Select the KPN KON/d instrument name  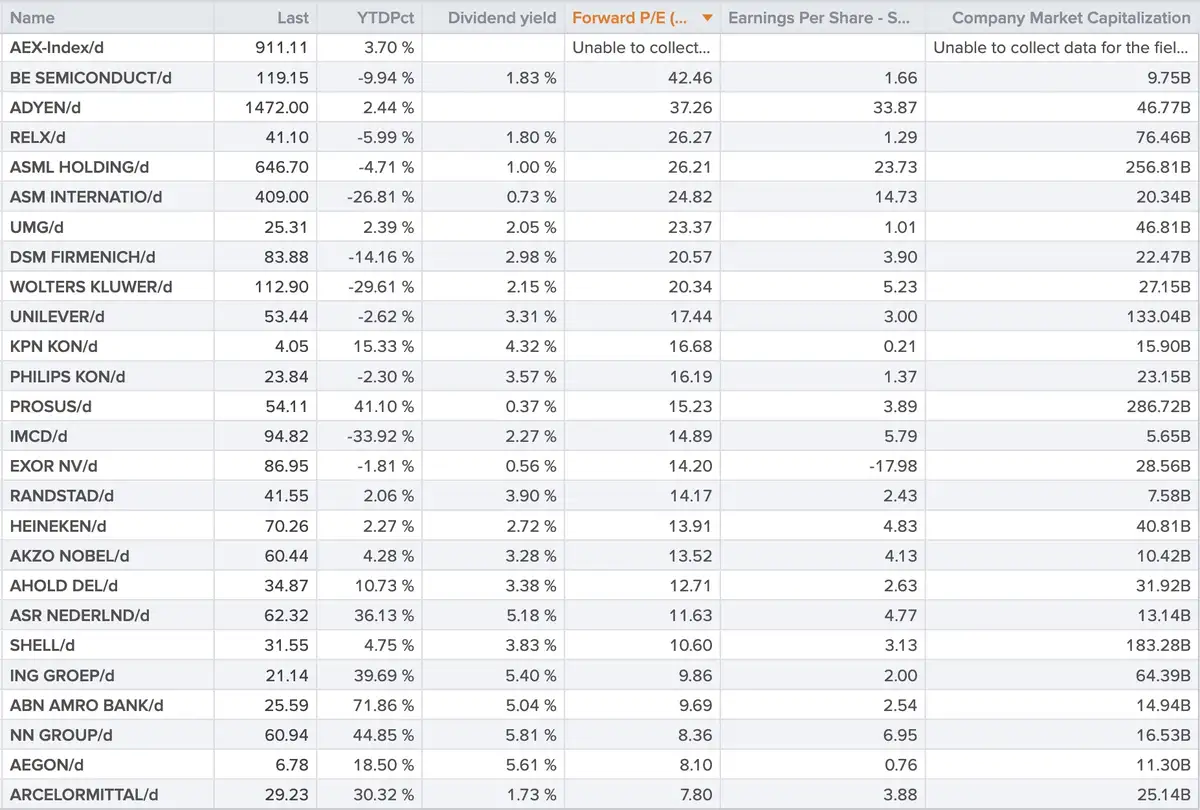point(53,347)
